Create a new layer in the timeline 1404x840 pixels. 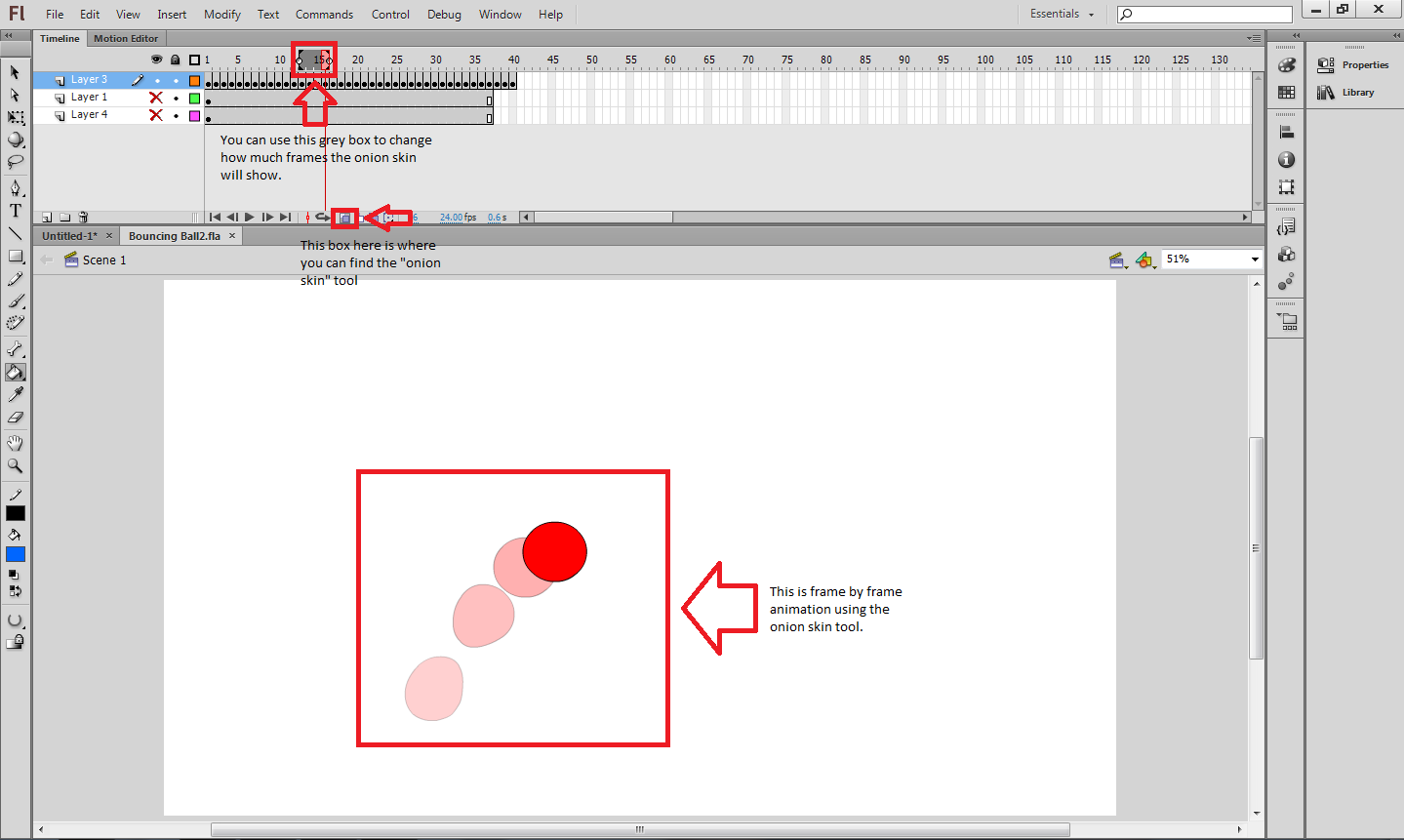46,217
